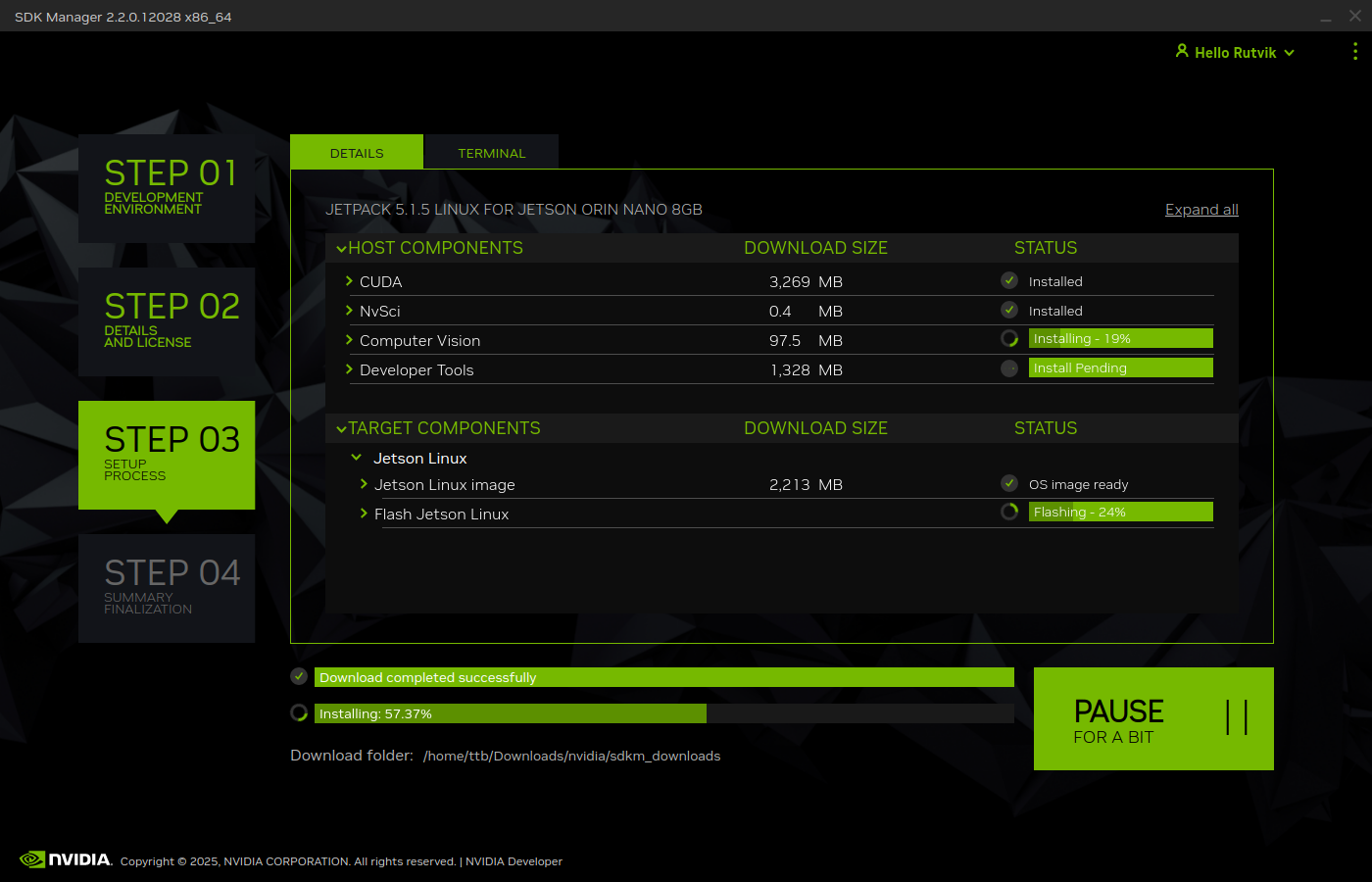The height and width of the screenshot is (882, 1372).
Task: Expand the CUDA component row
Action: tap(349, 281)
